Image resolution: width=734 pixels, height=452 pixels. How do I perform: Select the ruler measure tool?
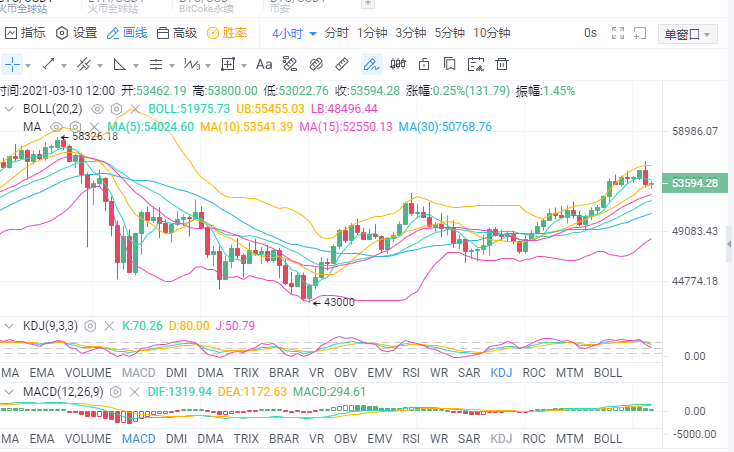tap(342, 64)
